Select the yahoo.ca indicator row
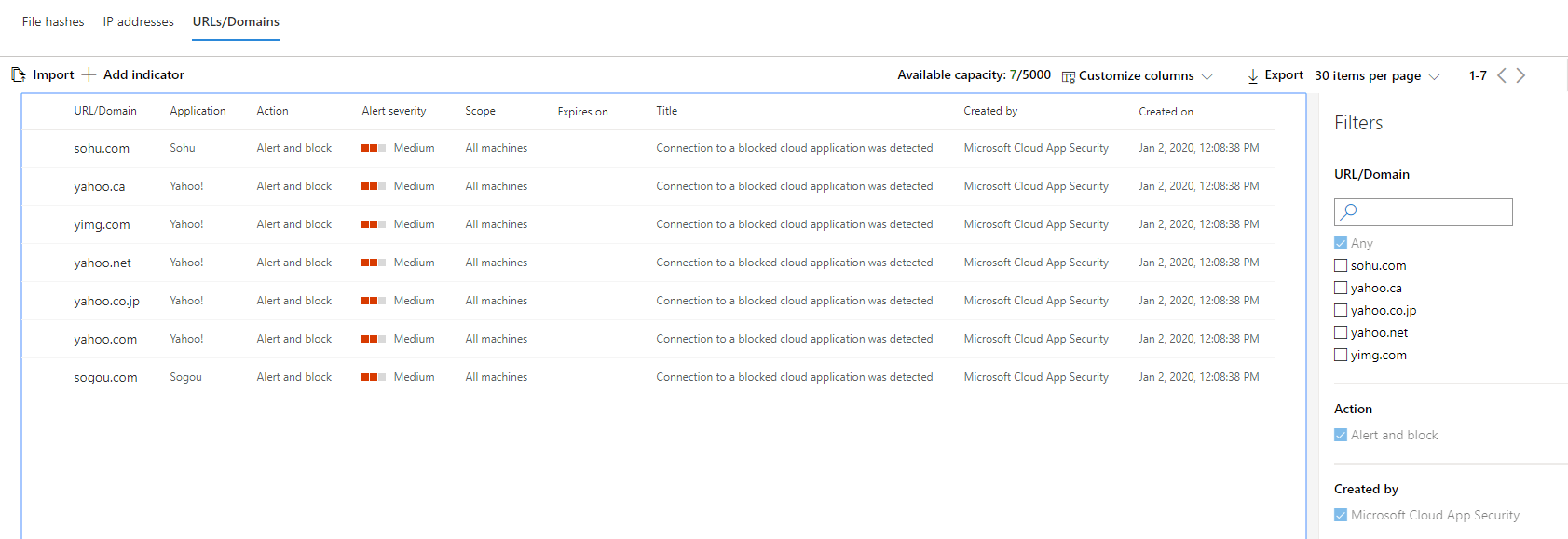Image resolution: width=1568 pixels, height=539 pixels. click(x=648, y=186)
